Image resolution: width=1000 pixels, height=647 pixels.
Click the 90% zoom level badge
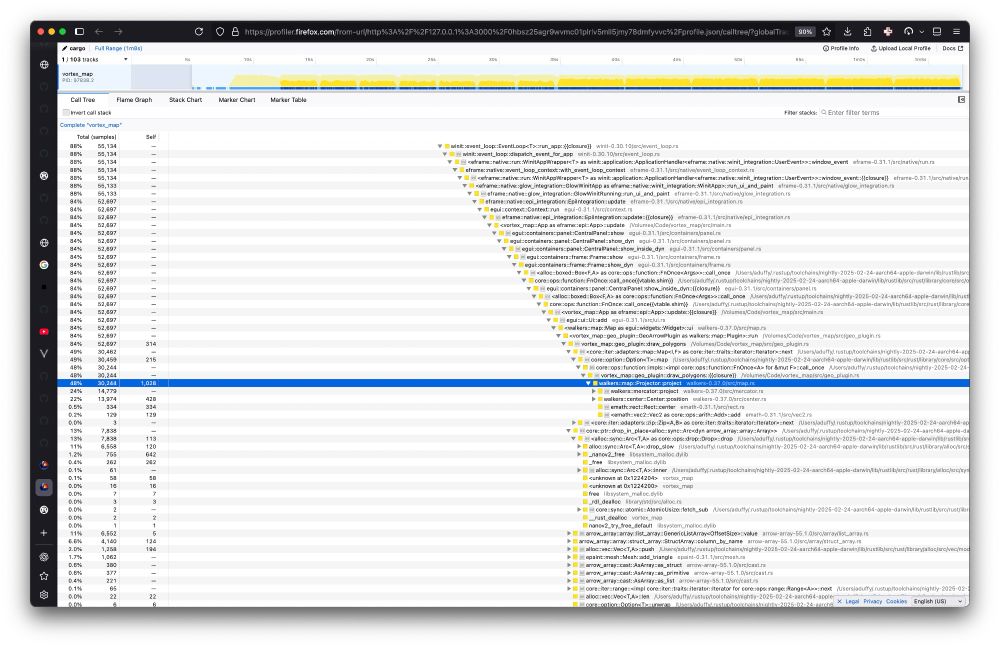point(805,31)
